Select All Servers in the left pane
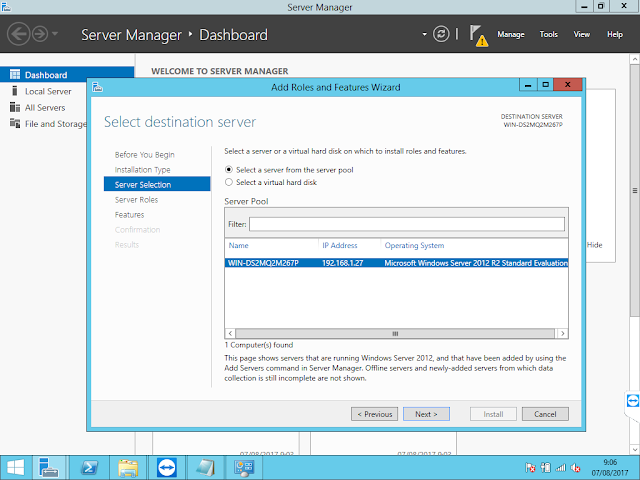The image size is (640, 480). (45, 108)
